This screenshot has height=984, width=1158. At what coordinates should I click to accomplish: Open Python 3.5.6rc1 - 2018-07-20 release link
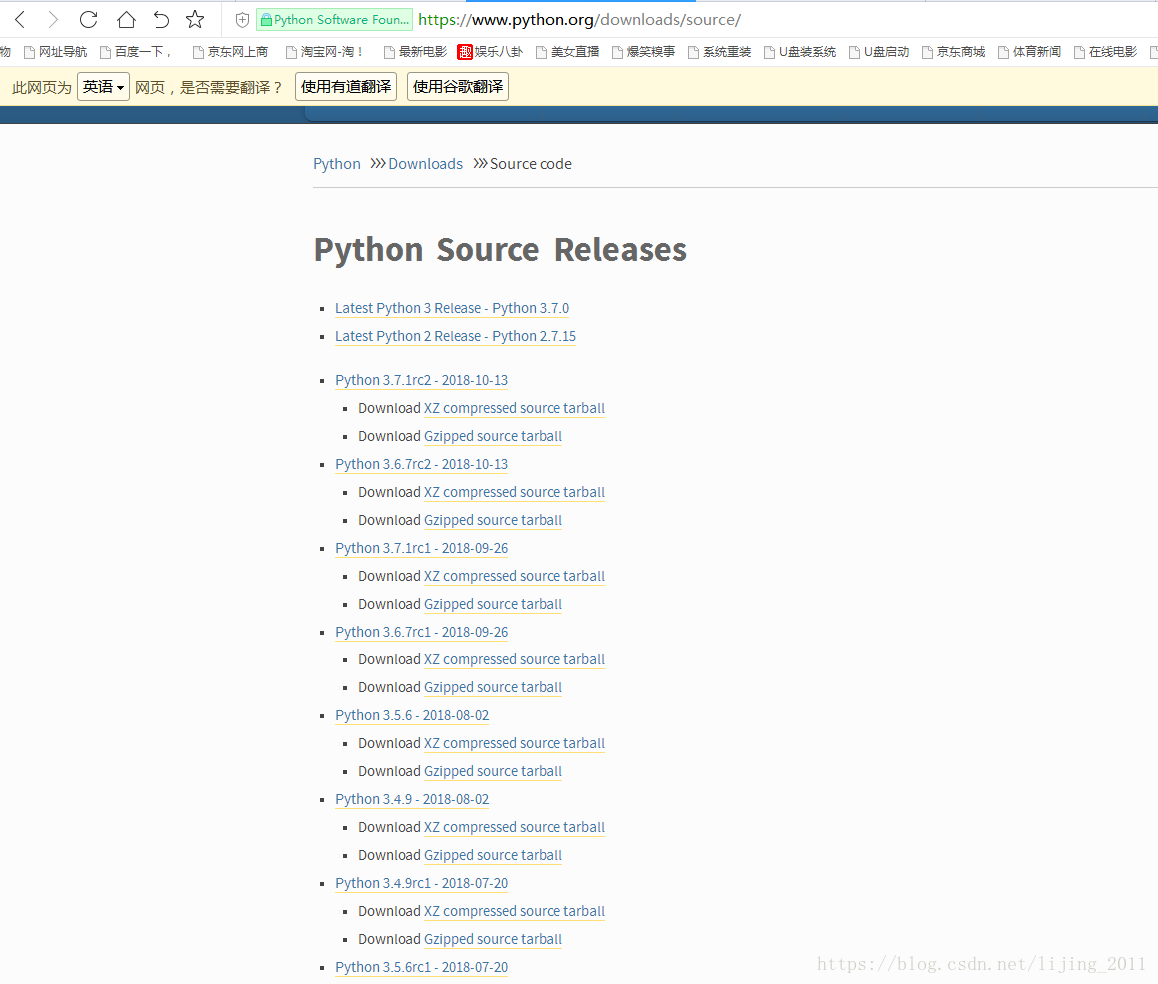coord(422,968)
